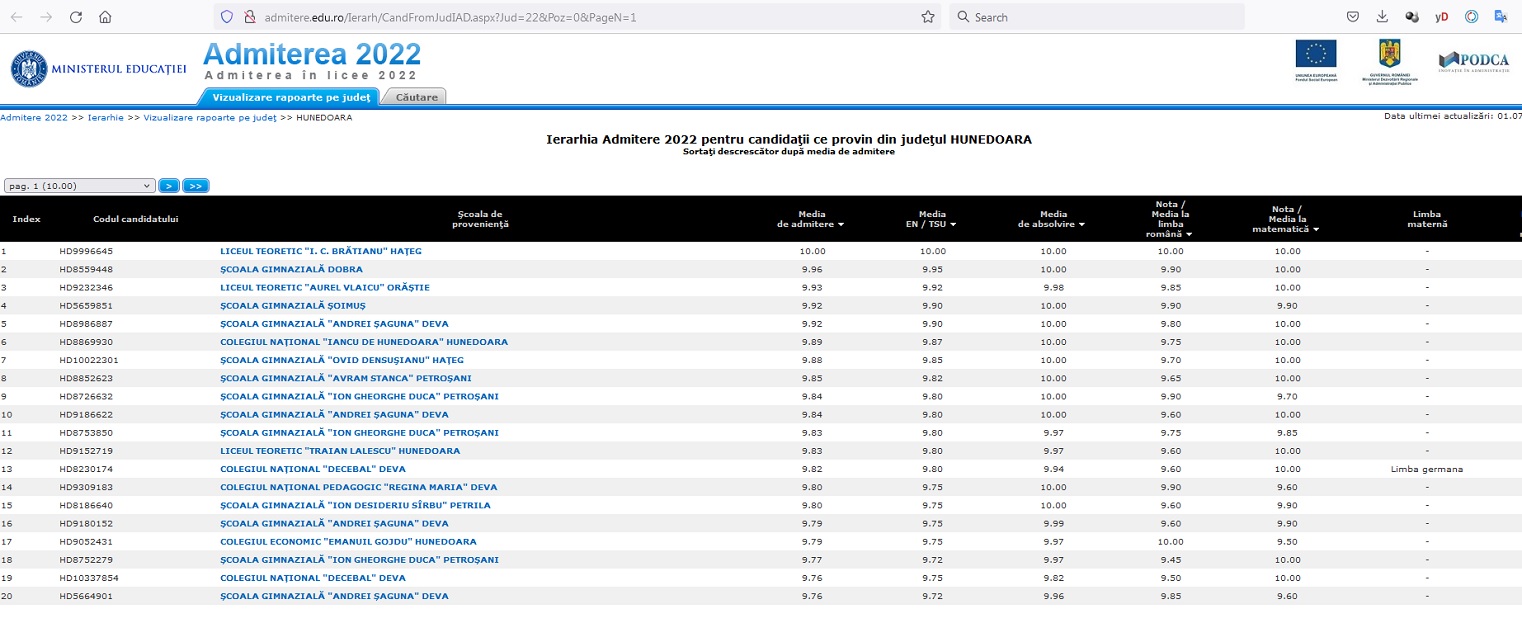The image size is (1522, 642).
Task: Open the page selector dropdown
Action: (80, 186)
